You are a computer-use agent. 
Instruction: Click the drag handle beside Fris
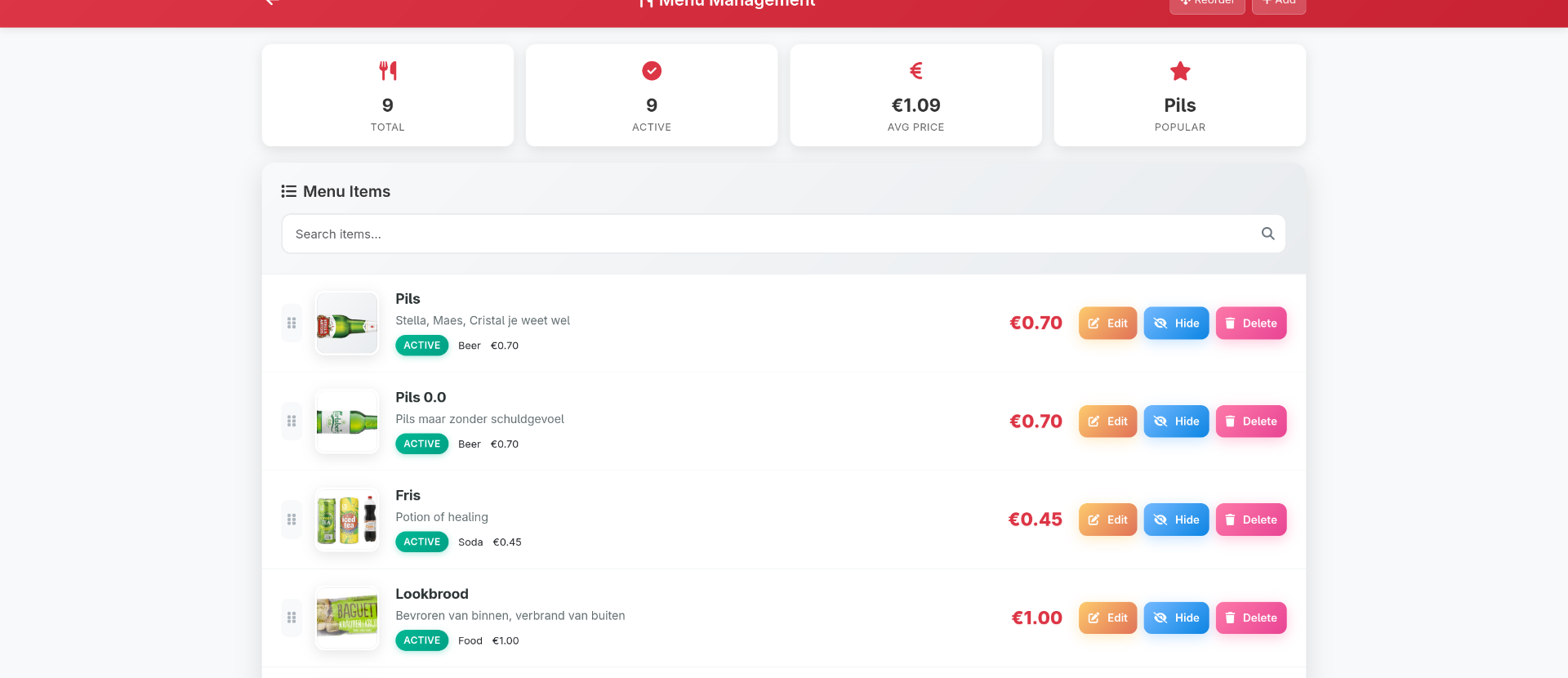tap(291, 519)
